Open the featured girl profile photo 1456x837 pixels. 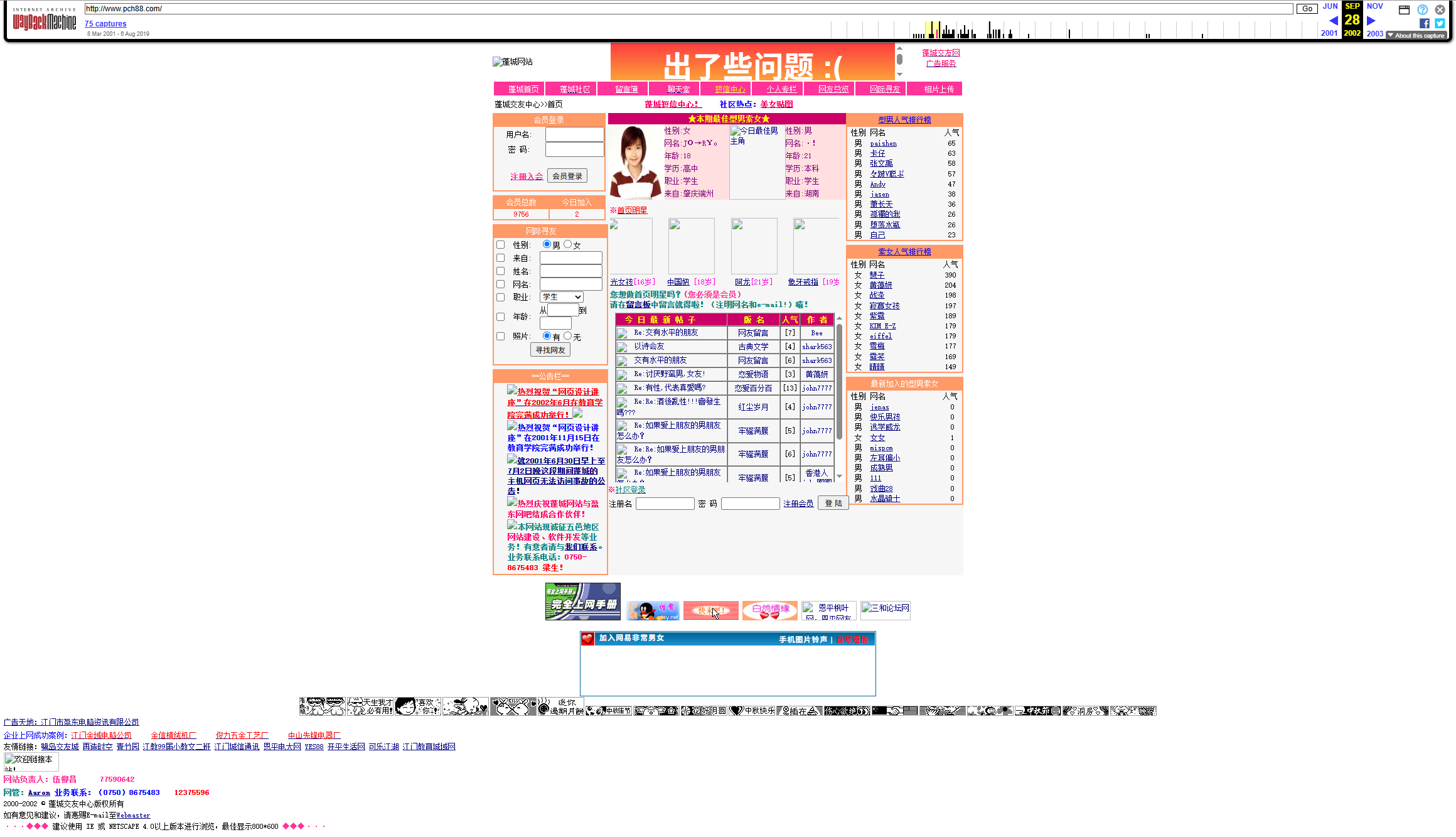(x=636, y=162)
